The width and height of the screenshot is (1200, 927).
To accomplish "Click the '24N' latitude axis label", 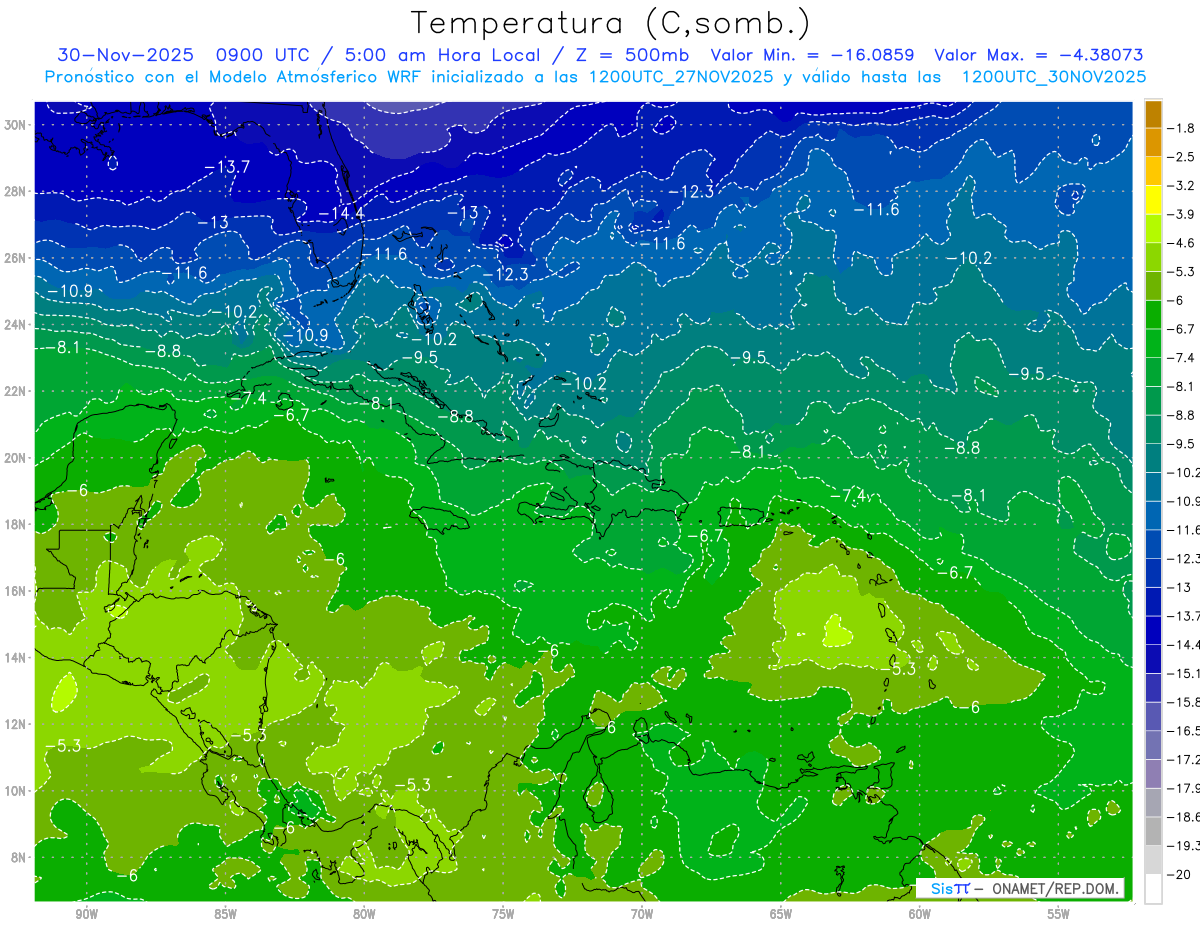I will click(16, 325).
